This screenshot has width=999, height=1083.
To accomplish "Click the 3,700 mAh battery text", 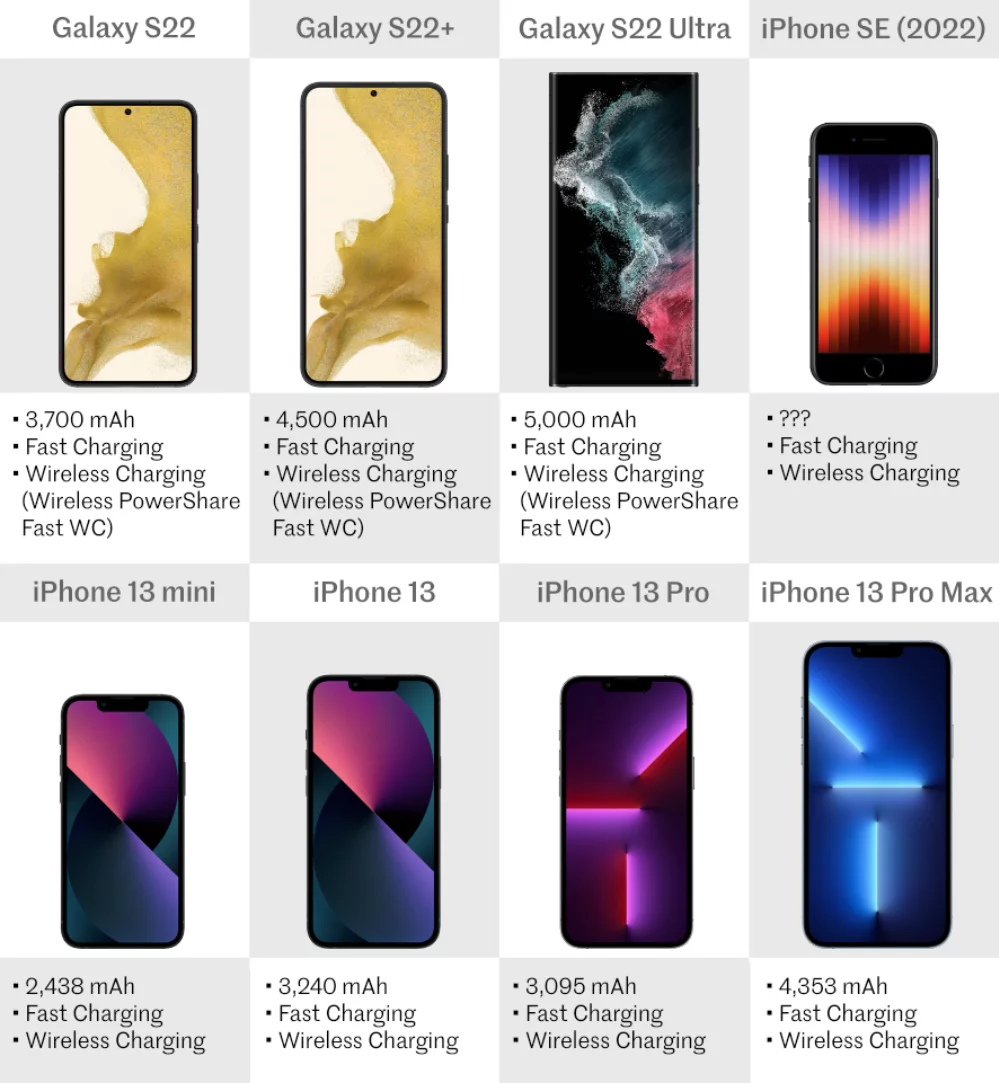I will click(79, 419).
